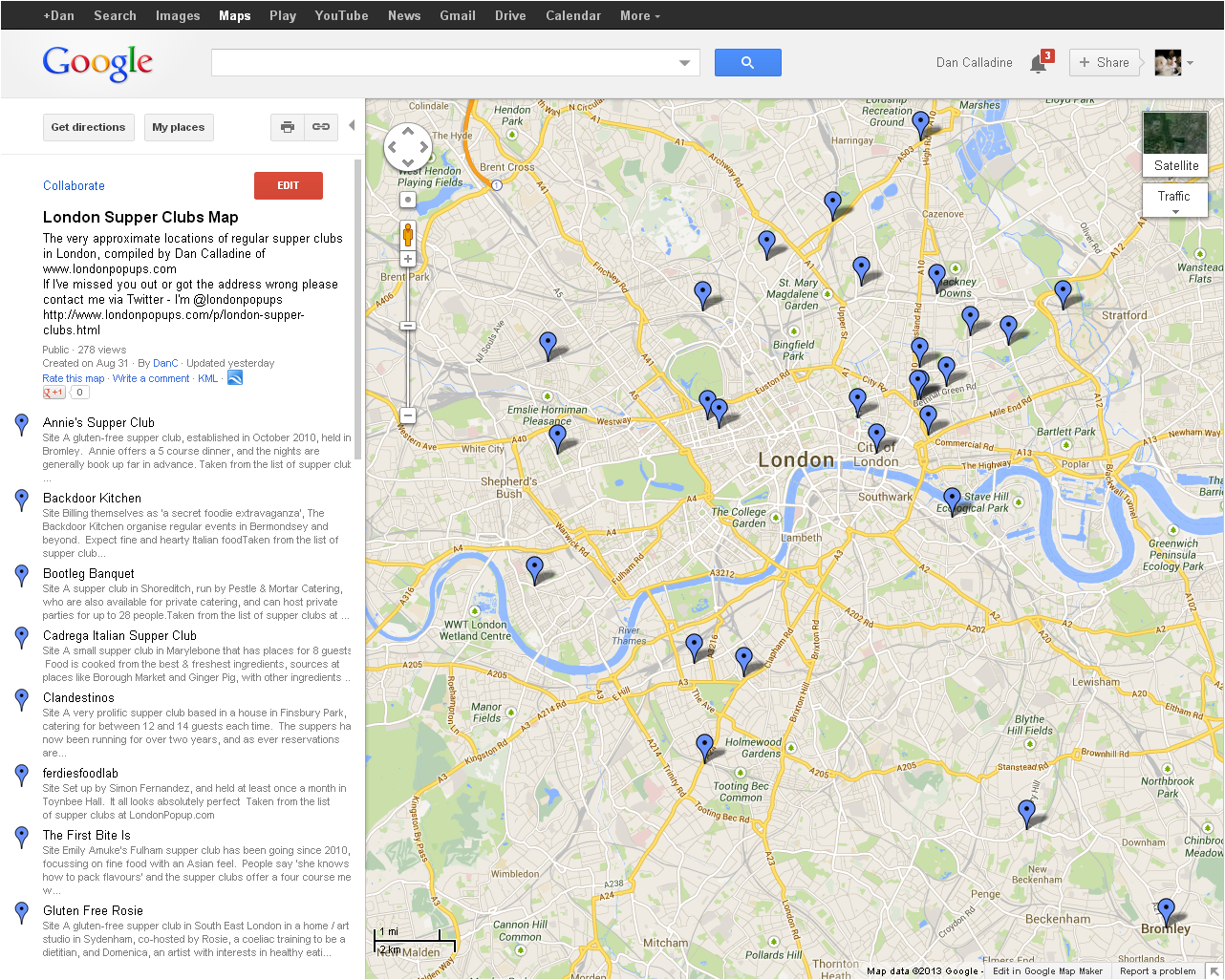
Task: Go to Images in the top bar
Action: pos(178,15)
